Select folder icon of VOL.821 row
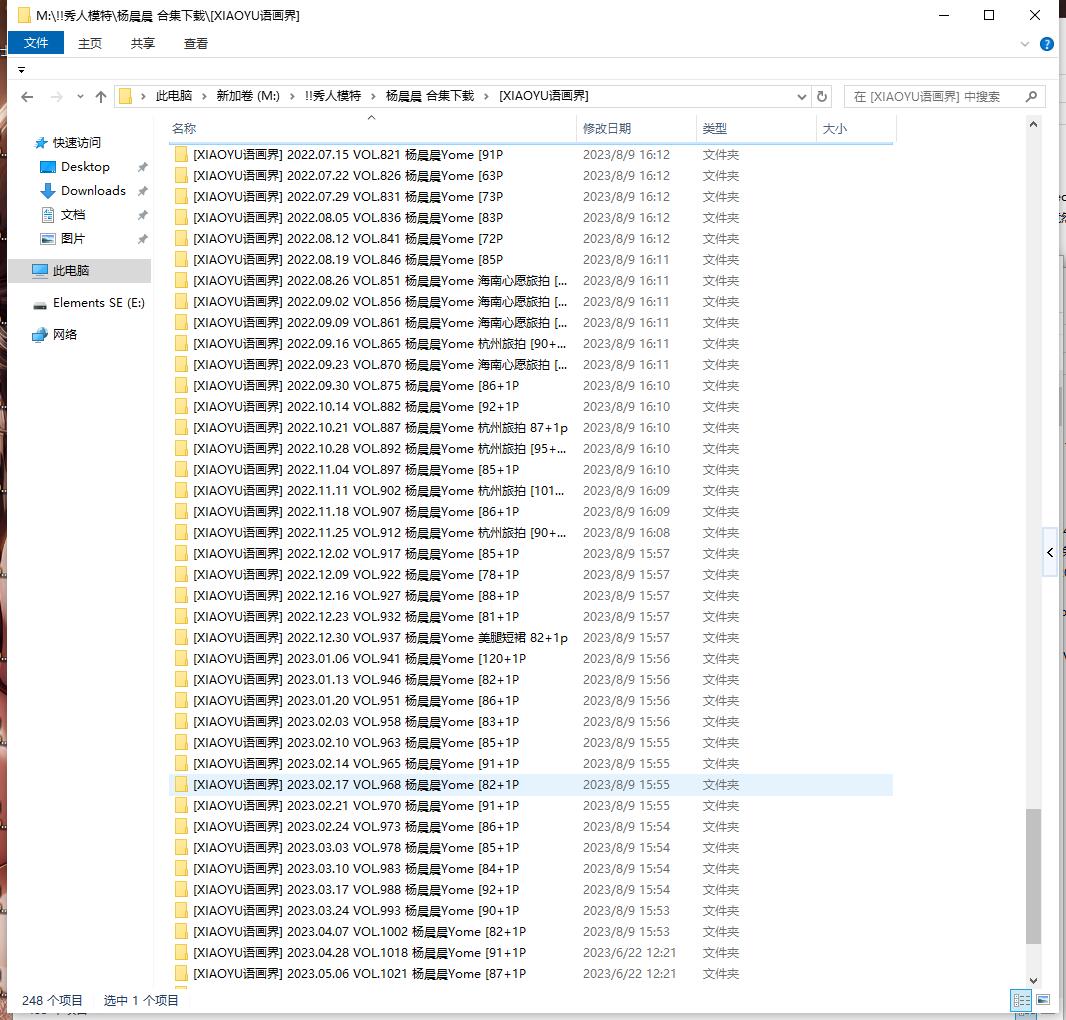Viewport: 1066px width, 1020px height. (181, 155)
